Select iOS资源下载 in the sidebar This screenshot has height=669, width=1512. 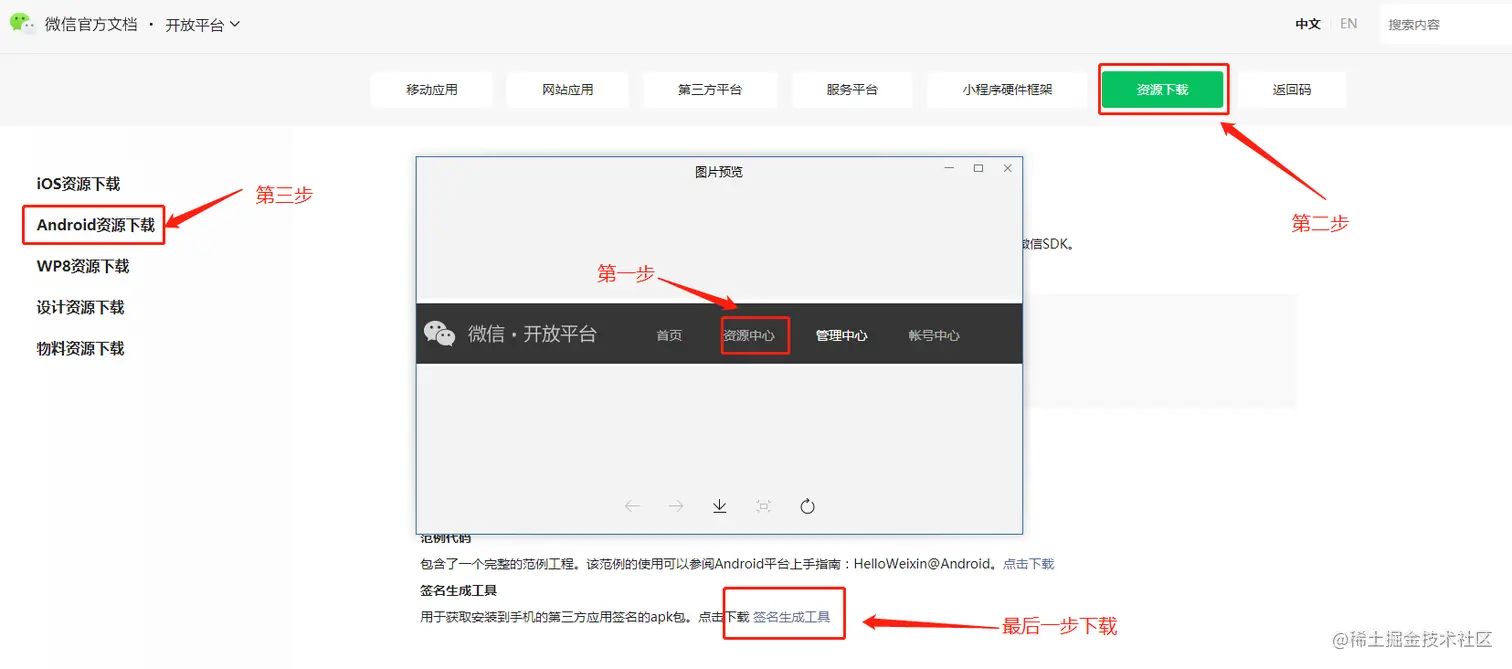[x=78, y=184]
